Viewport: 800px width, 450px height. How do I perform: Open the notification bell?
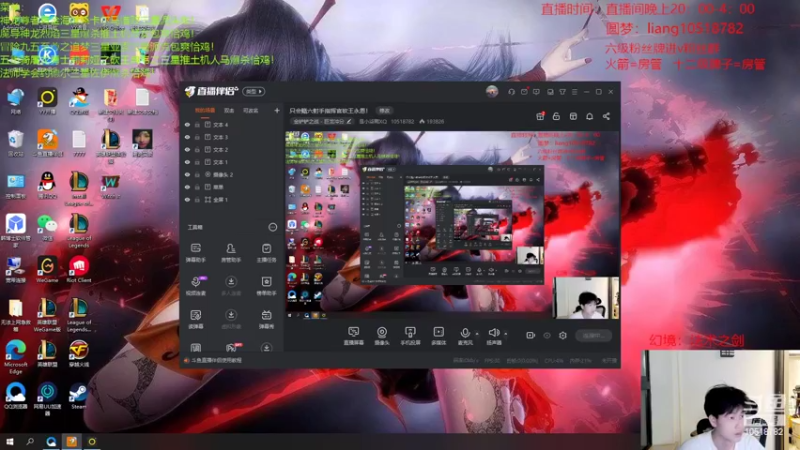click(x=589, y=116)
